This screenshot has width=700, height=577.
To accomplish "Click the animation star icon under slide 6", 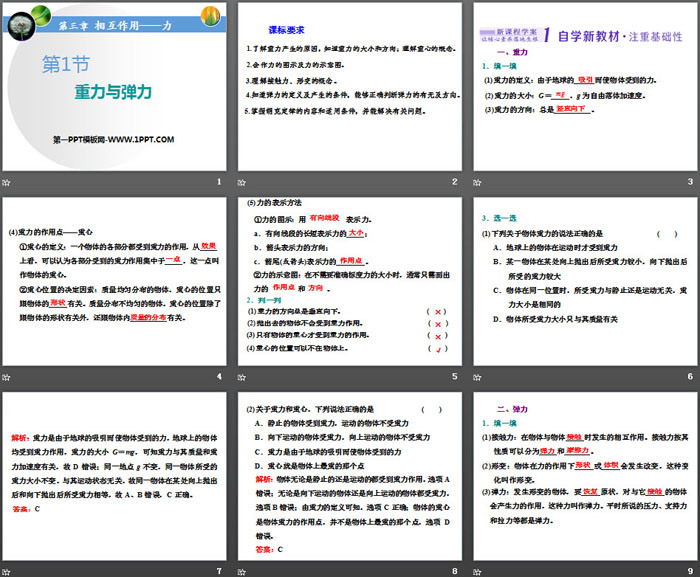I will click(x=477, y=376).
